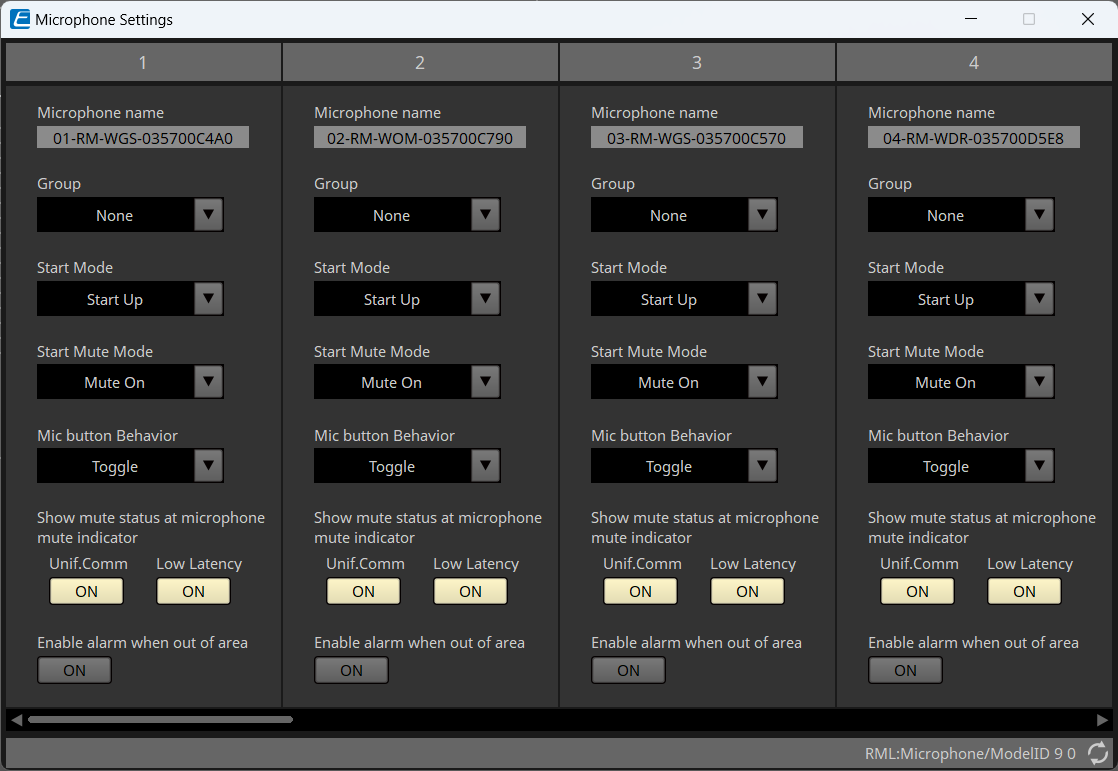Select the column header for microphone 3
The image size is (1118, 771).
pos(697,61)
